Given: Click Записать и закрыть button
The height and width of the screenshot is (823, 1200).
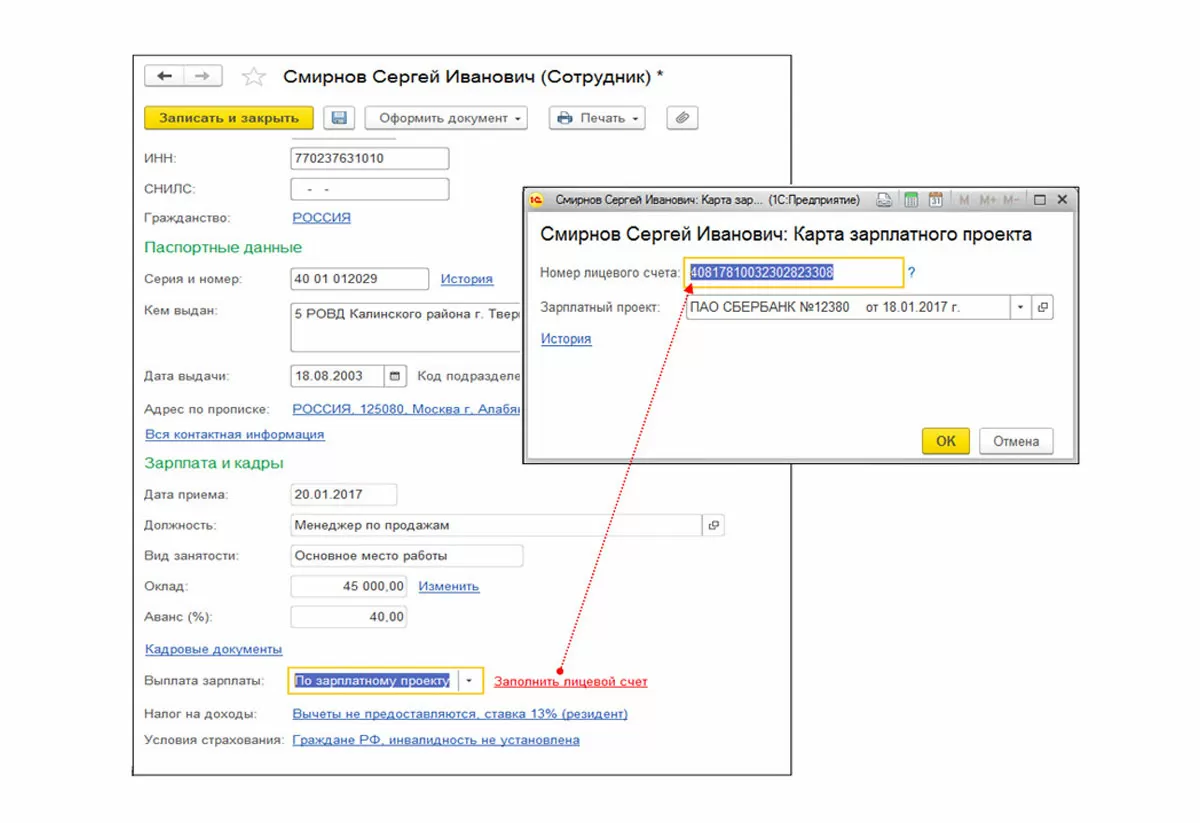Looking at the screenshot, I should coord(229,118).
